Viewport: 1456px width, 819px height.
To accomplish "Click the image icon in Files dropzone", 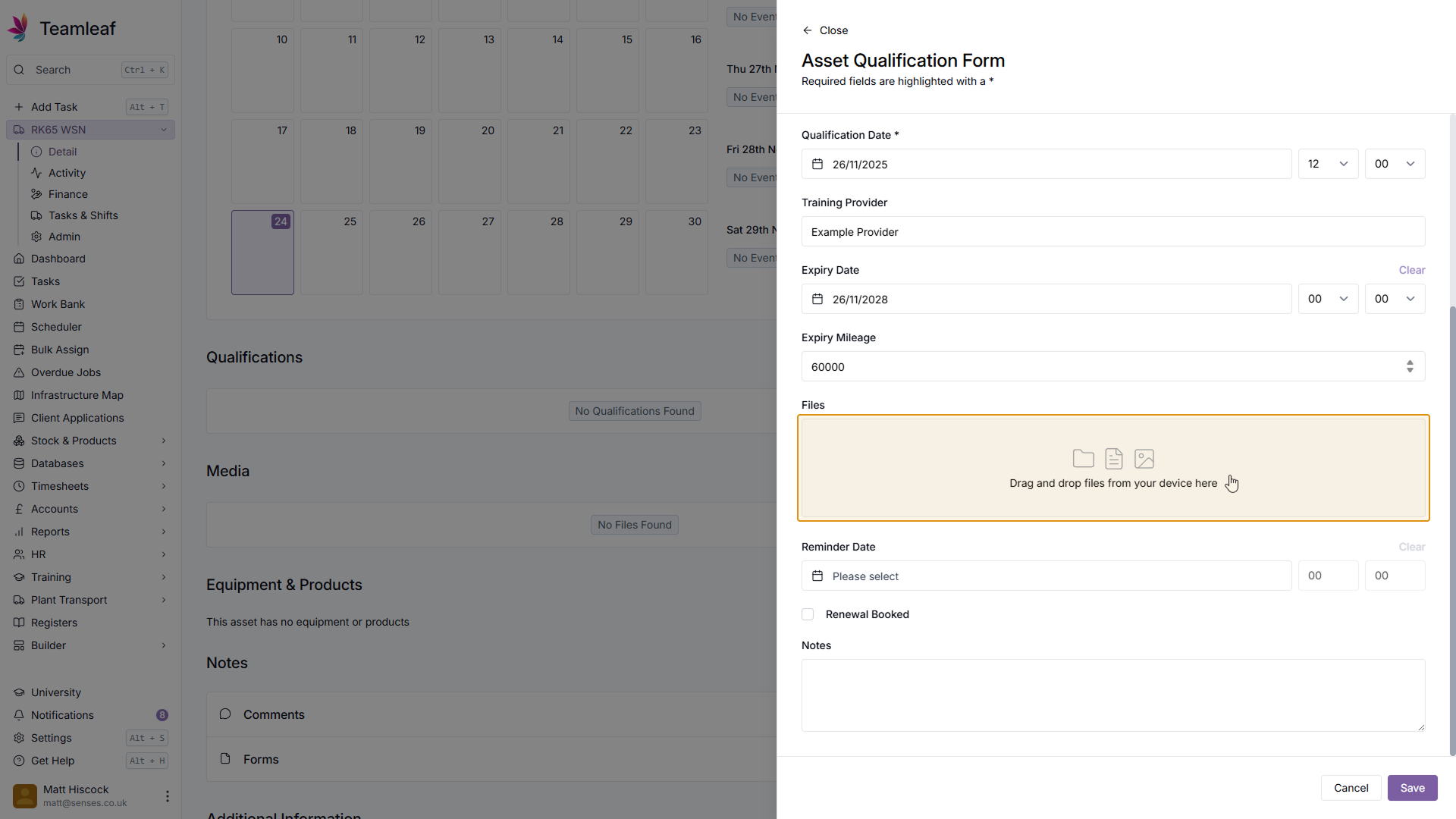I will (1144, 459).
